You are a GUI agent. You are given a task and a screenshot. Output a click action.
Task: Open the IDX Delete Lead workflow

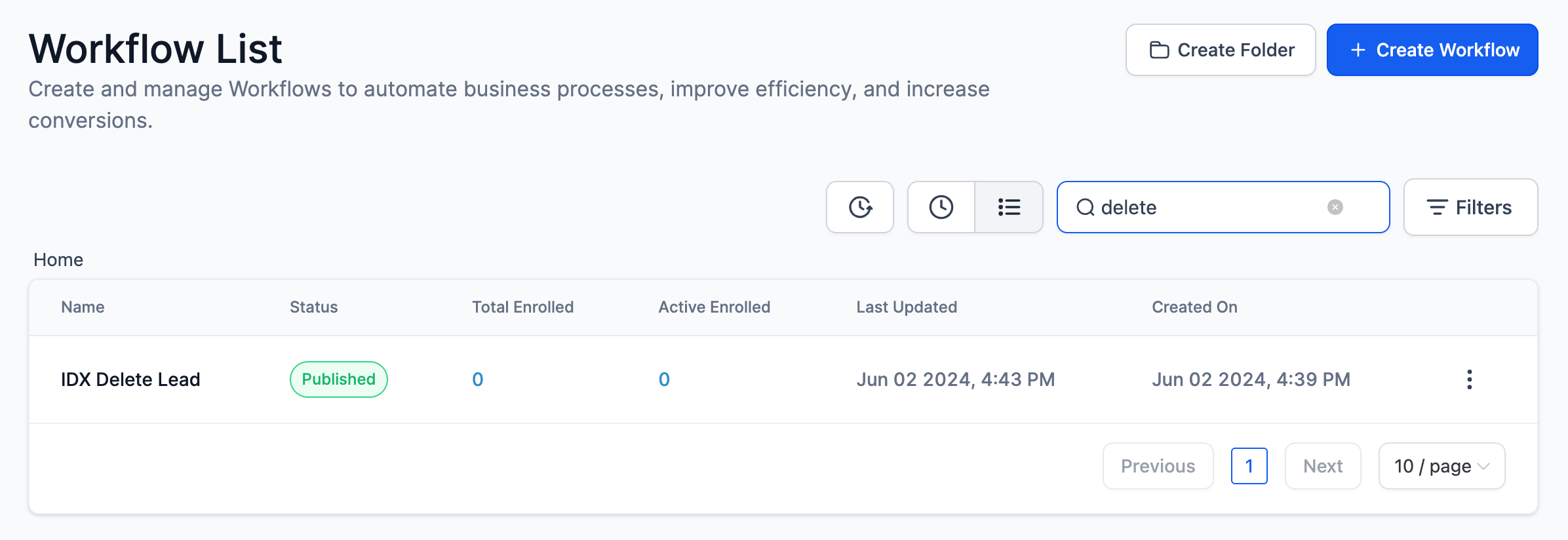pyautogui.click(x=130, y=379)
